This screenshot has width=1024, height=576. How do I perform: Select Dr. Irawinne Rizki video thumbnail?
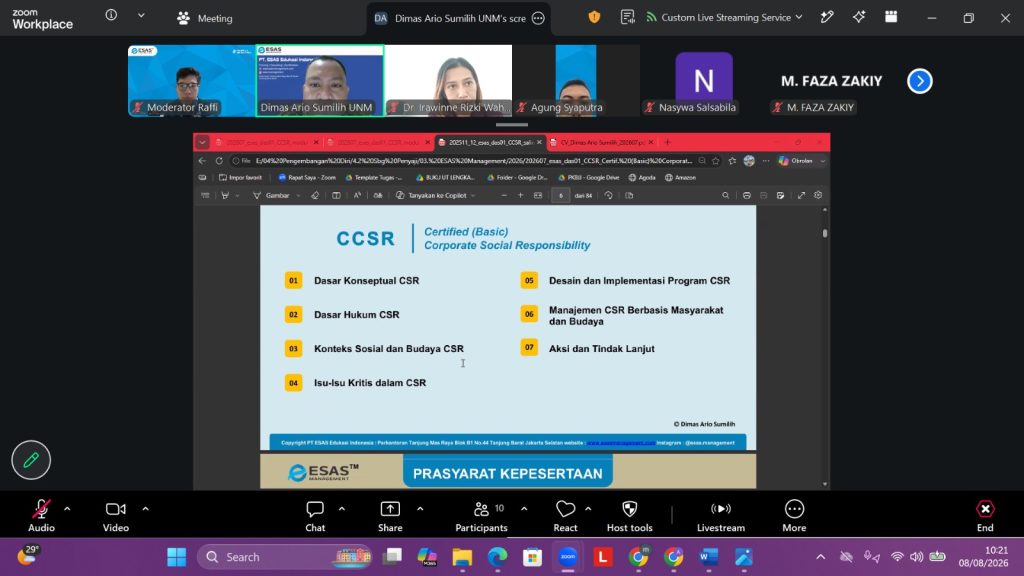448,81
